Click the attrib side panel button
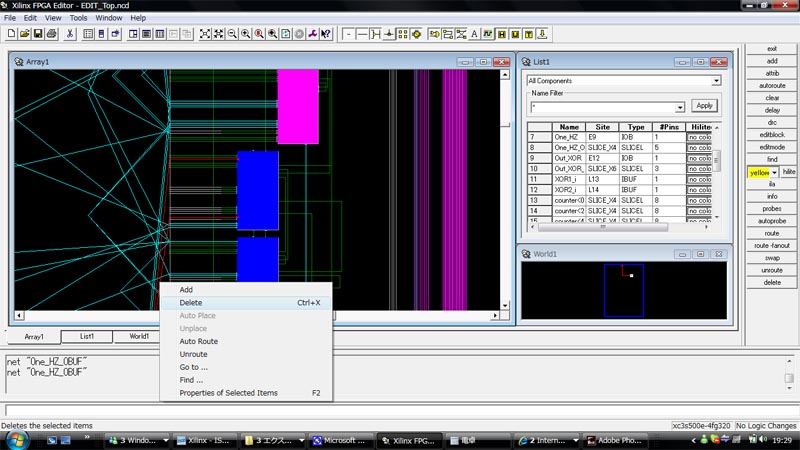This screenshot has width=800, height=450. pos(771,73)
